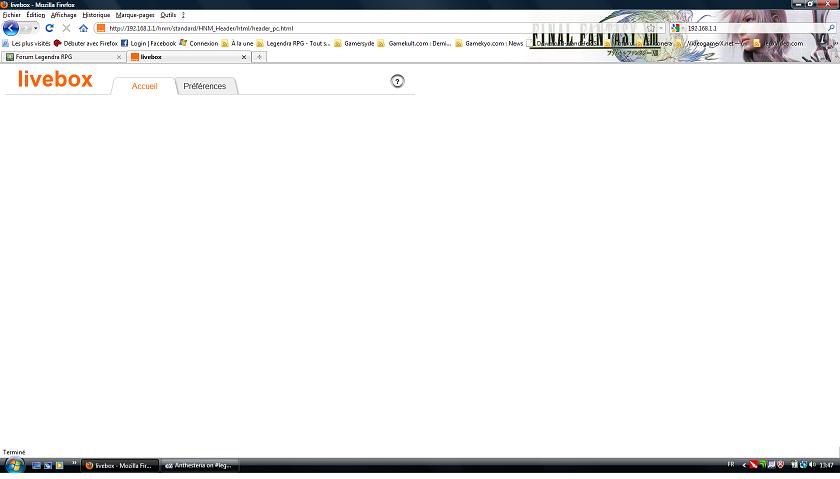Click FR language indicator in taskbar
Screen dimensions: 840x479
click(x=731, y=465)
